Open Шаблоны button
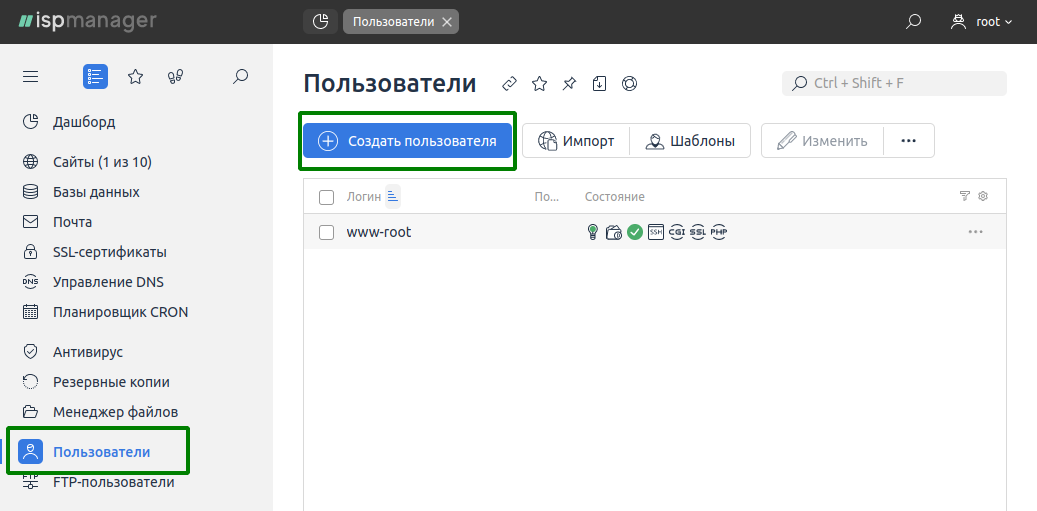 click(x=690, y=141)
